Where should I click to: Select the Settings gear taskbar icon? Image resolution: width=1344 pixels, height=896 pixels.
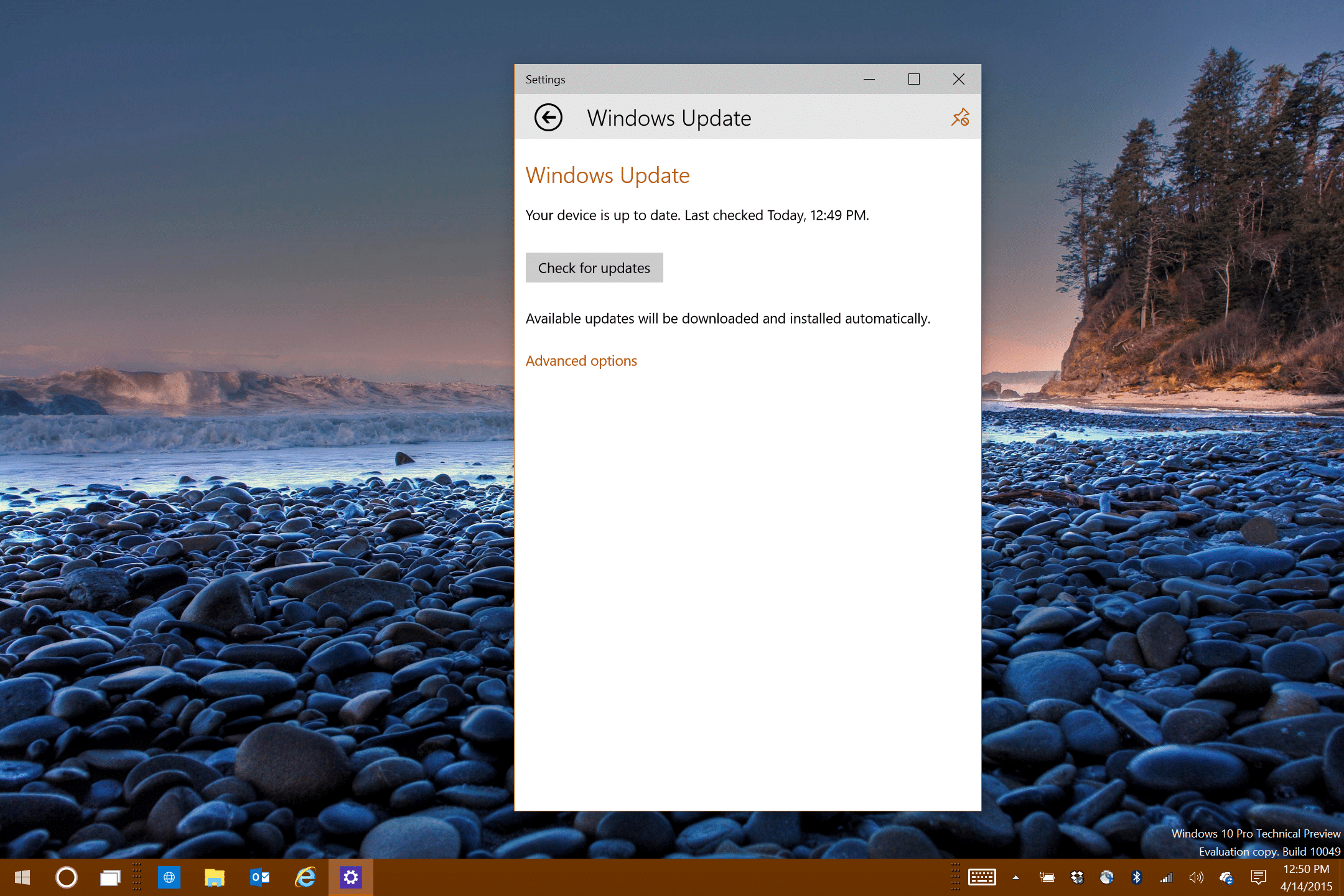click(x=351, y=877)
